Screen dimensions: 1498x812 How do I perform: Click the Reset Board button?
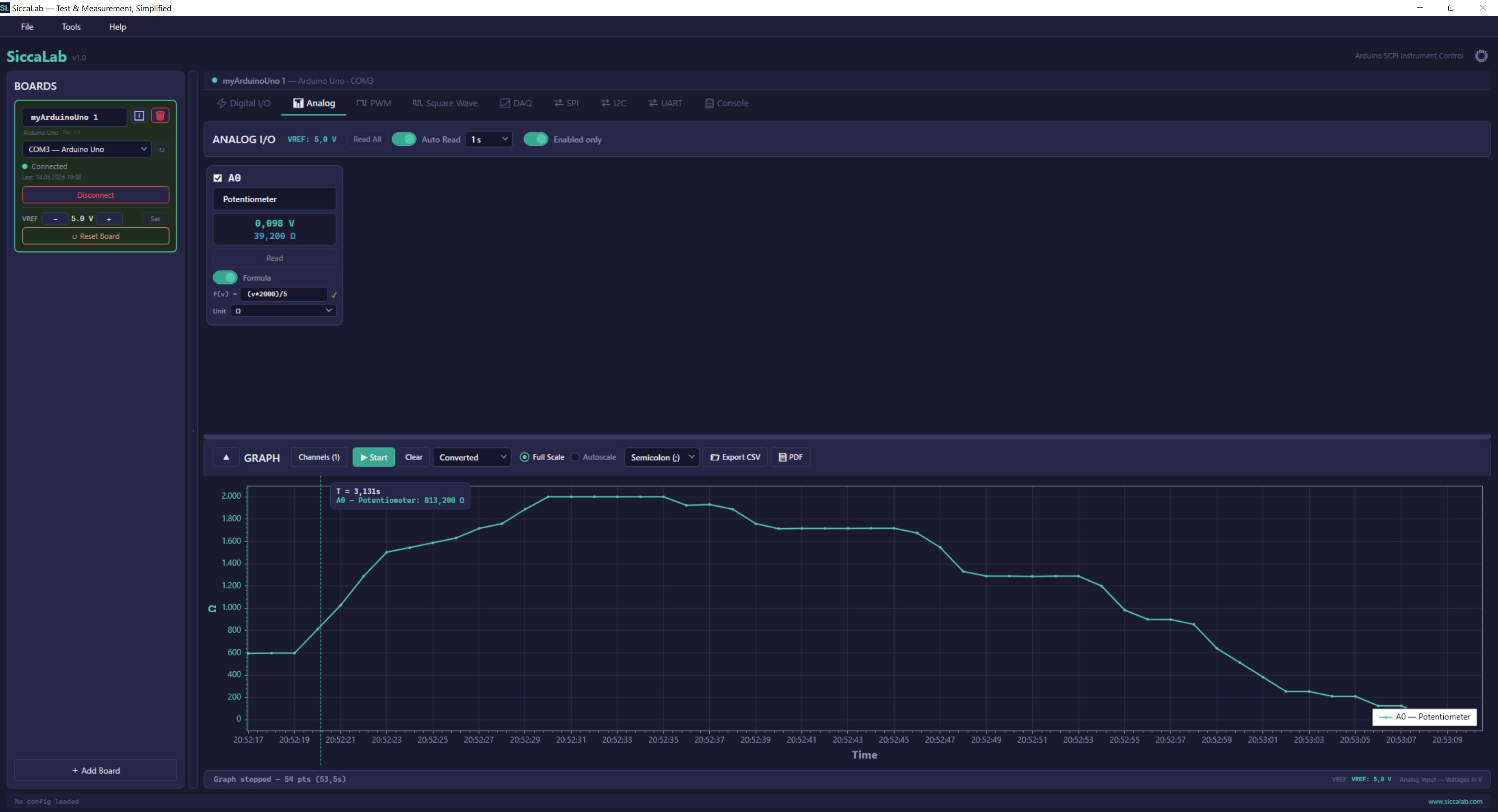[96, 236]
